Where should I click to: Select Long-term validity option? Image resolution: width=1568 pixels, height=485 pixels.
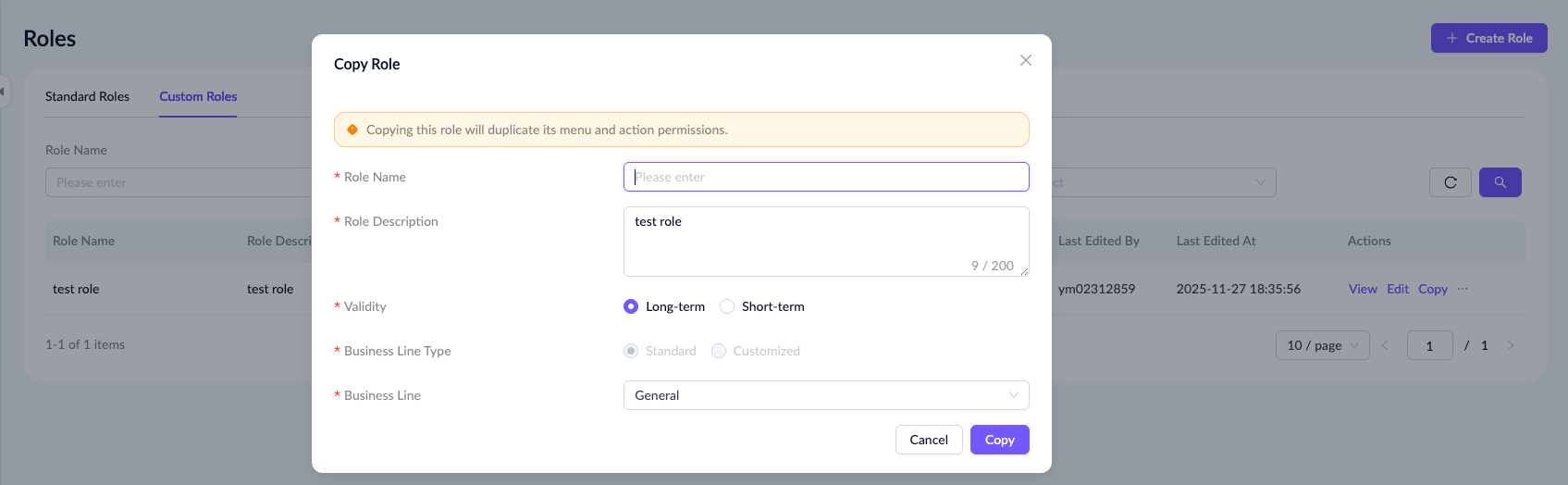click(x=631, y=306)
